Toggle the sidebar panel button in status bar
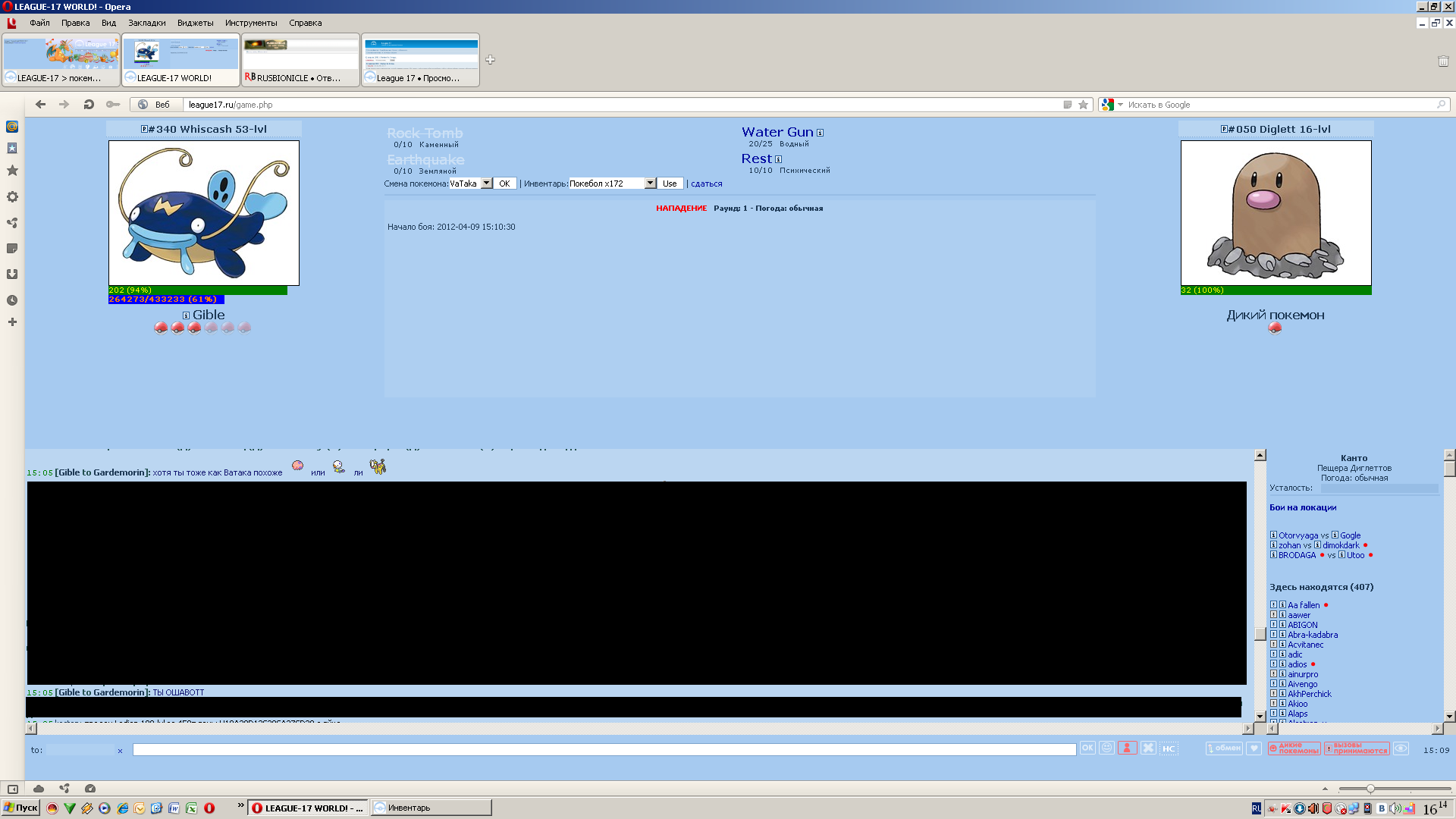The height and width of the screenshot is (819, 1456). coord(13,789)
